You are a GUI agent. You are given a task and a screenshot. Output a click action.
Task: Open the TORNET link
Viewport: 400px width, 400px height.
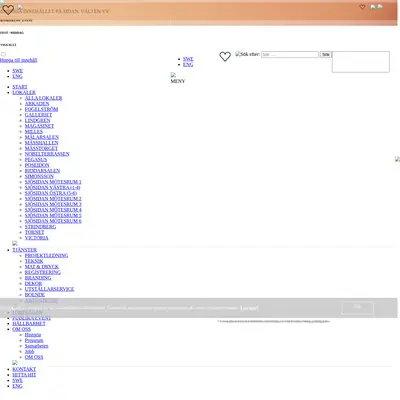34,232
